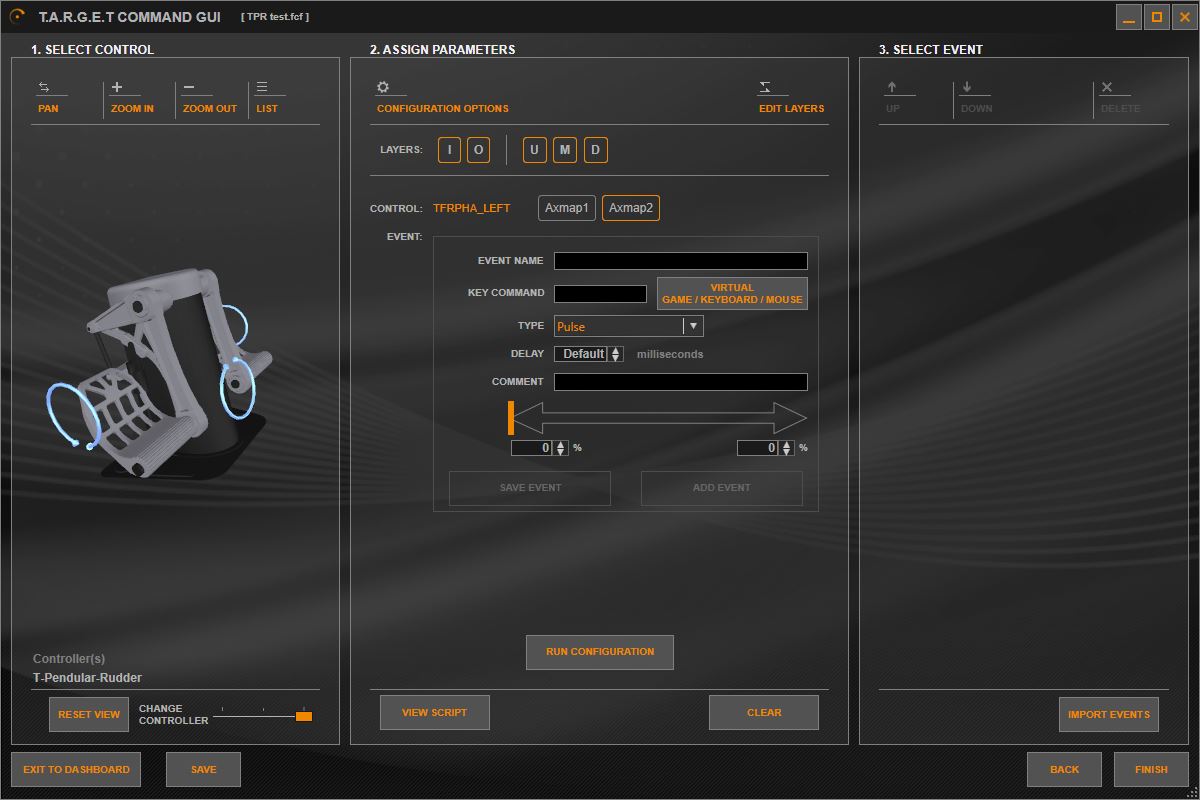Click the Delete event X icon
1200x800 pixels.
[1107, 88]
